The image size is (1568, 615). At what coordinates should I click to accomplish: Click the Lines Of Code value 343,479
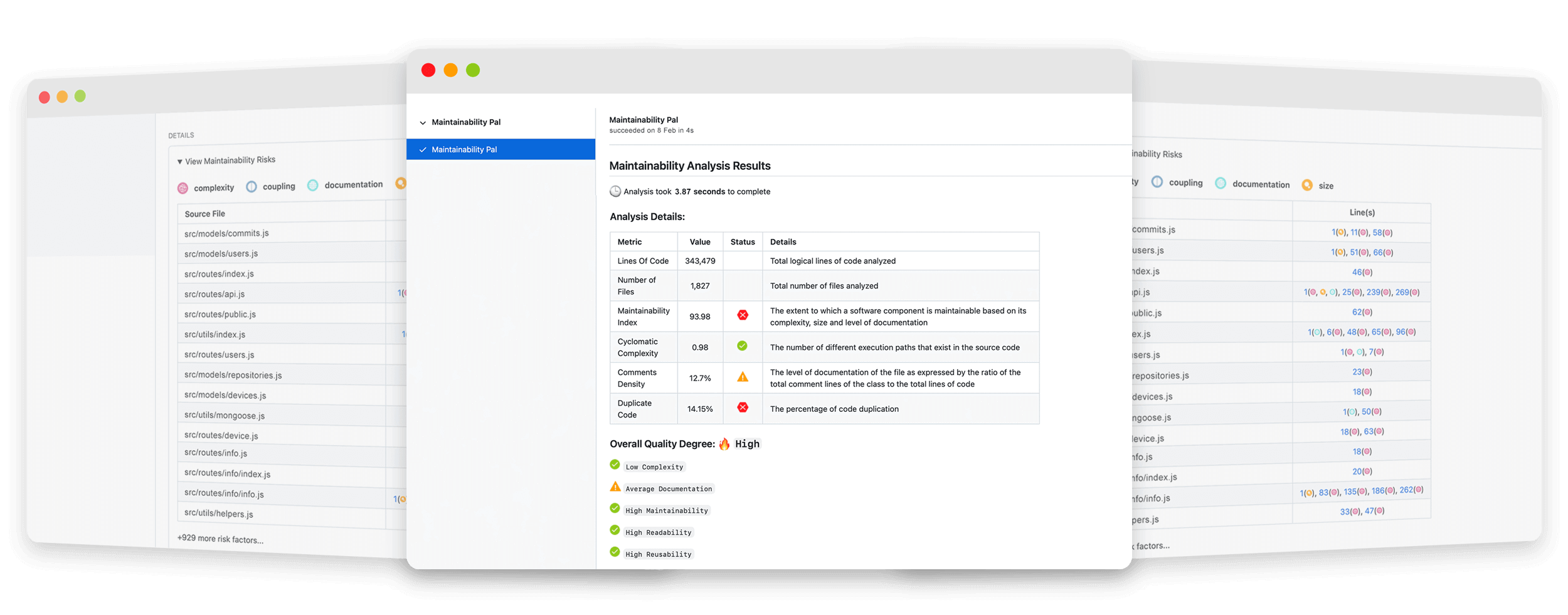pyautogui.click(x=700, y=261)
